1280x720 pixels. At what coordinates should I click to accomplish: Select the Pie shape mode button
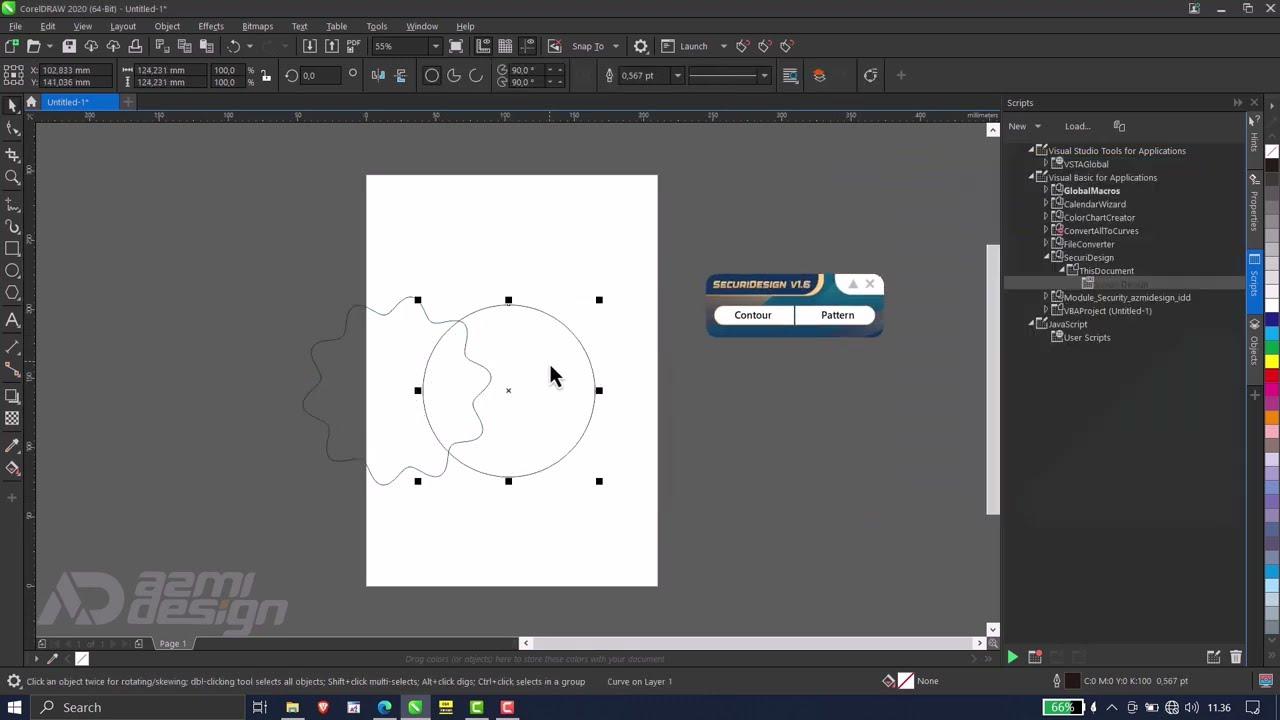454,75
